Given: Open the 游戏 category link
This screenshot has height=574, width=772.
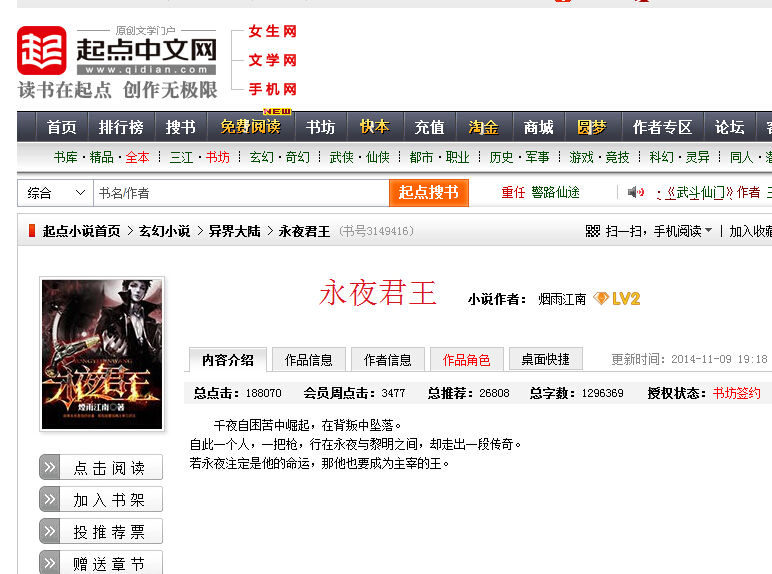Looking at the screenshot, I should 581,157.
